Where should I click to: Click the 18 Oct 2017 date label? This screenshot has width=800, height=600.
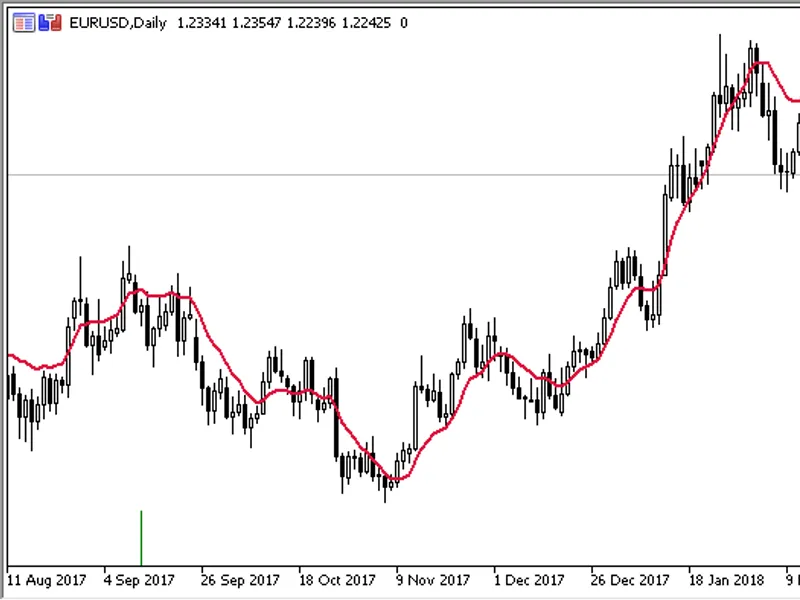pos(337,580)
